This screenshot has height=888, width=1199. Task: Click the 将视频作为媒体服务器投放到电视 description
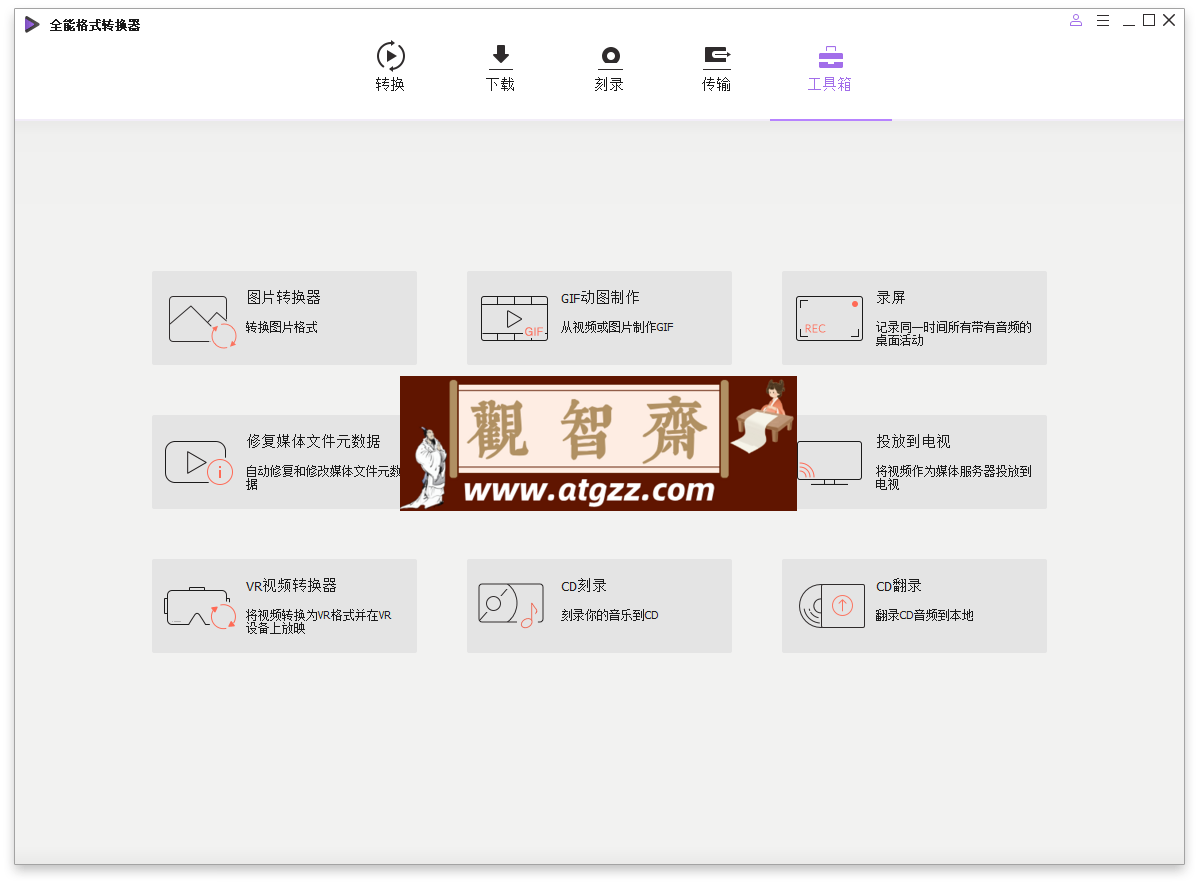tap(954, 477)
